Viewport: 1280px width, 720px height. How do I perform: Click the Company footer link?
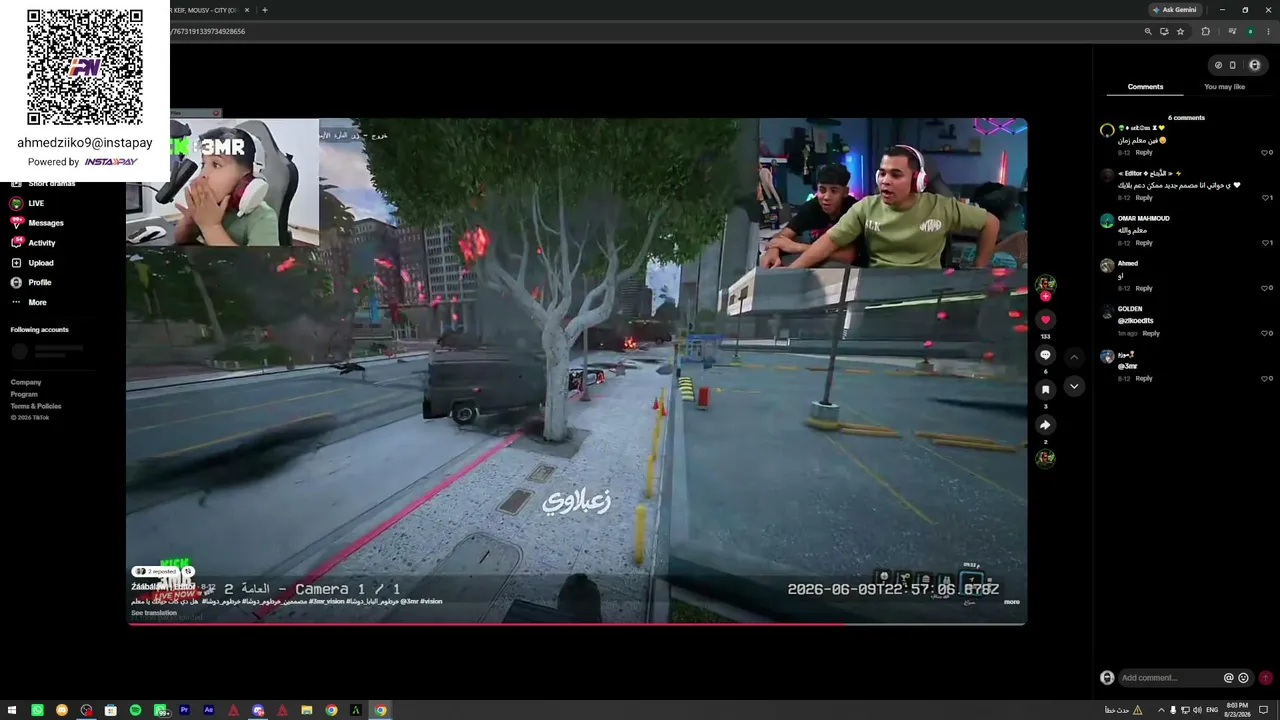tap(26, 382)
